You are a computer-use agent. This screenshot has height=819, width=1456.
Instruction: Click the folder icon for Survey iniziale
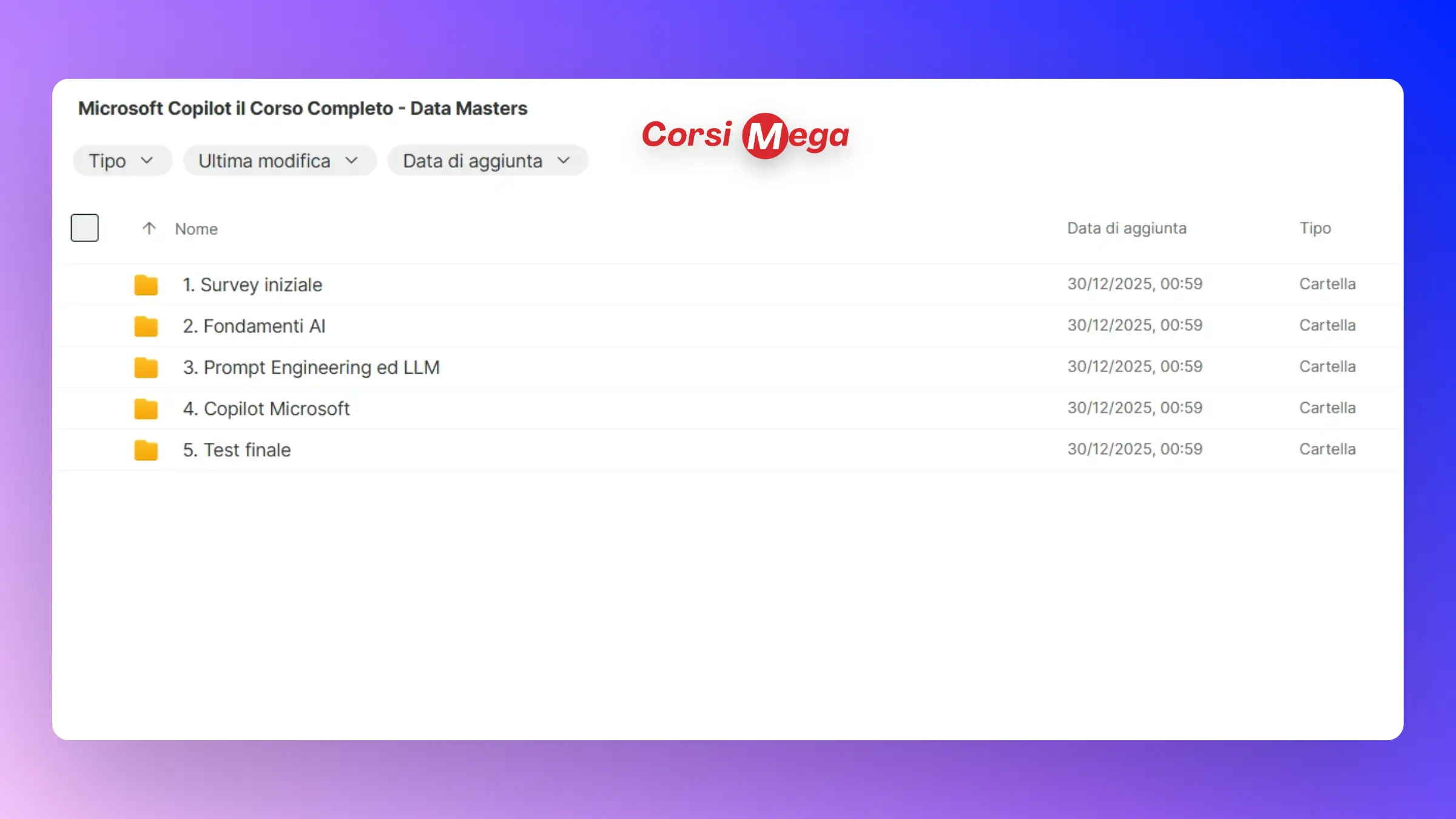[146, 285]
